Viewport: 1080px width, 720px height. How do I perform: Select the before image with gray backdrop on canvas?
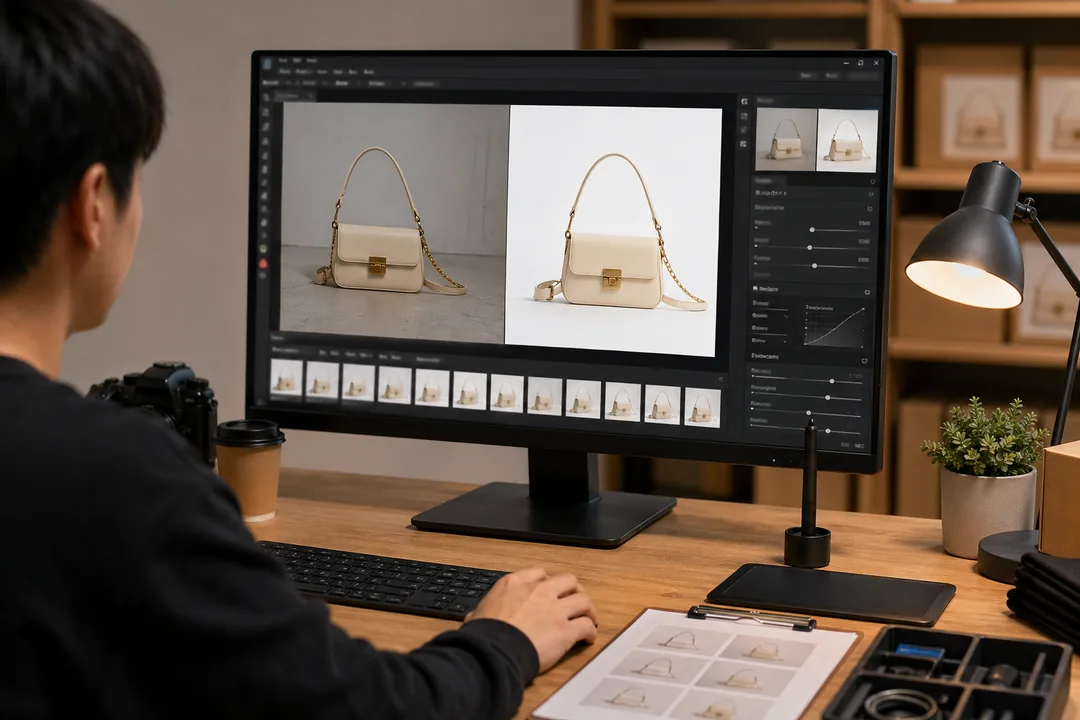(394, 221)
